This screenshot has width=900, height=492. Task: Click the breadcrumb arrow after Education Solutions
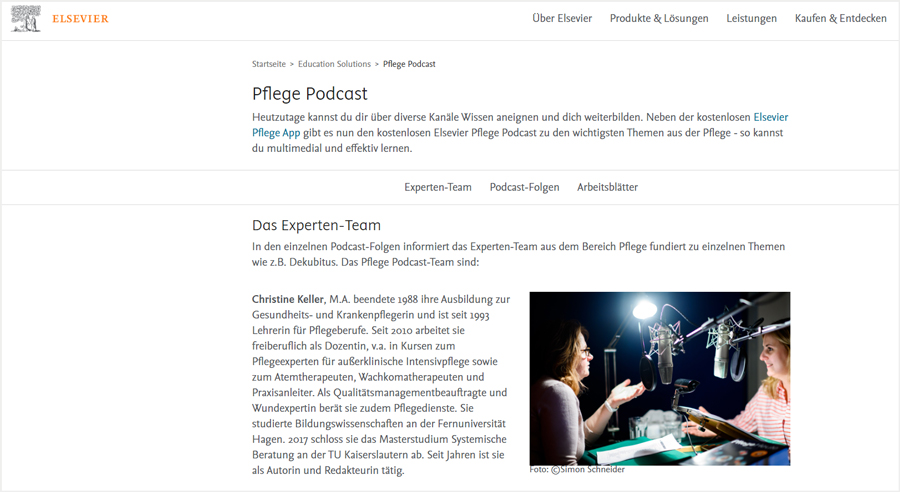point(377,64)
